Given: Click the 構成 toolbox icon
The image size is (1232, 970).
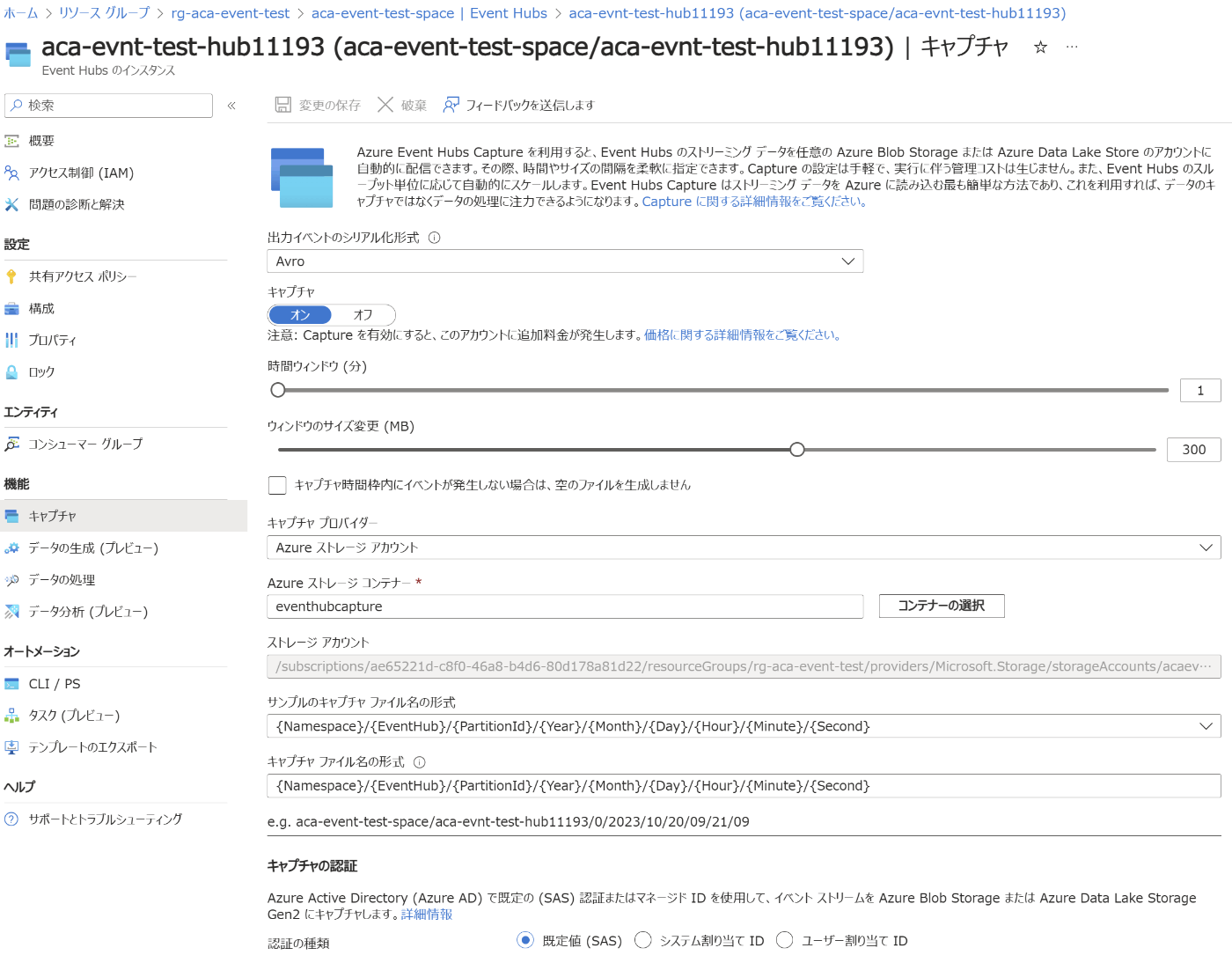Looking at the screenshot, I should 11,308.
